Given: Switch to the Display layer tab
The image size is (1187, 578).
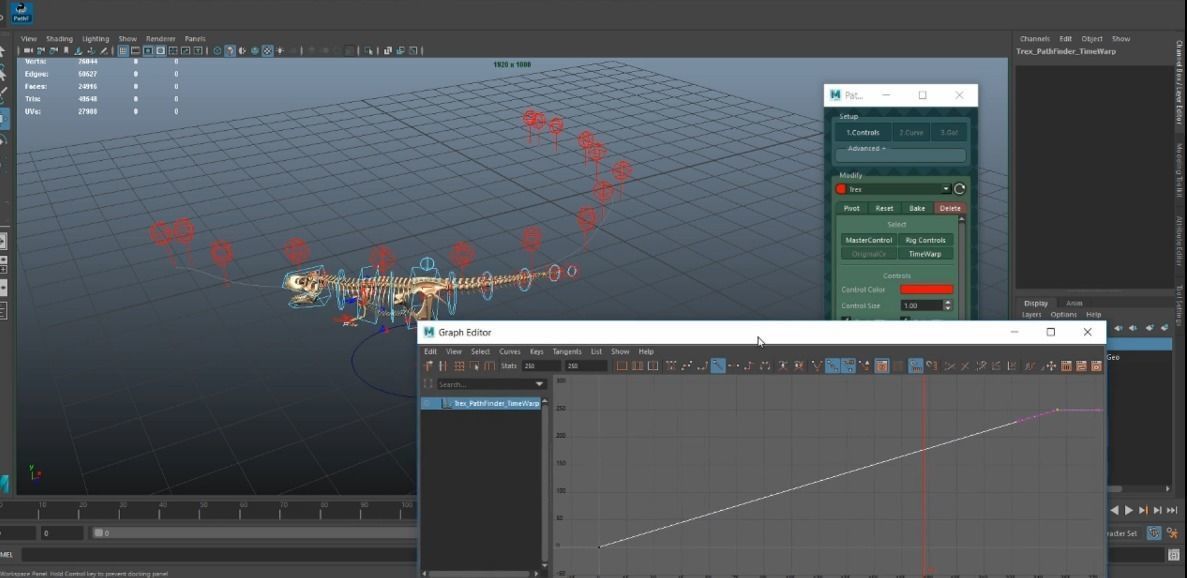Looking at the screenshot, I should pyautogui.click(x=1035, y=303).
